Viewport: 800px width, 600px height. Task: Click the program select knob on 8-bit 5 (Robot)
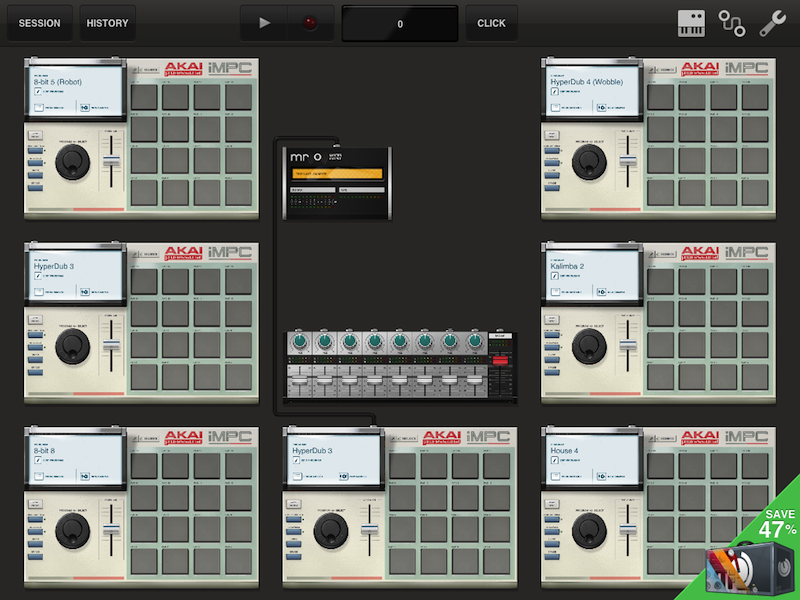[x=72, y=162]
